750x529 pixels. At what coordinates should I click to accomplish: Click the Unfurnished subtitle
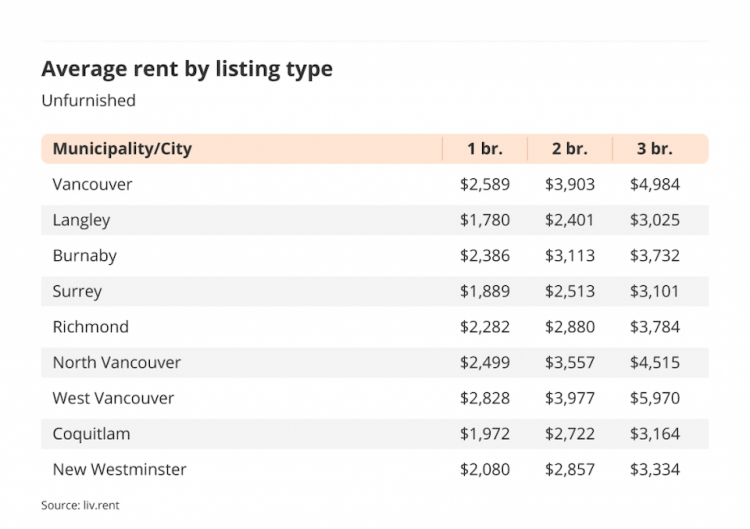coord(88,100)
